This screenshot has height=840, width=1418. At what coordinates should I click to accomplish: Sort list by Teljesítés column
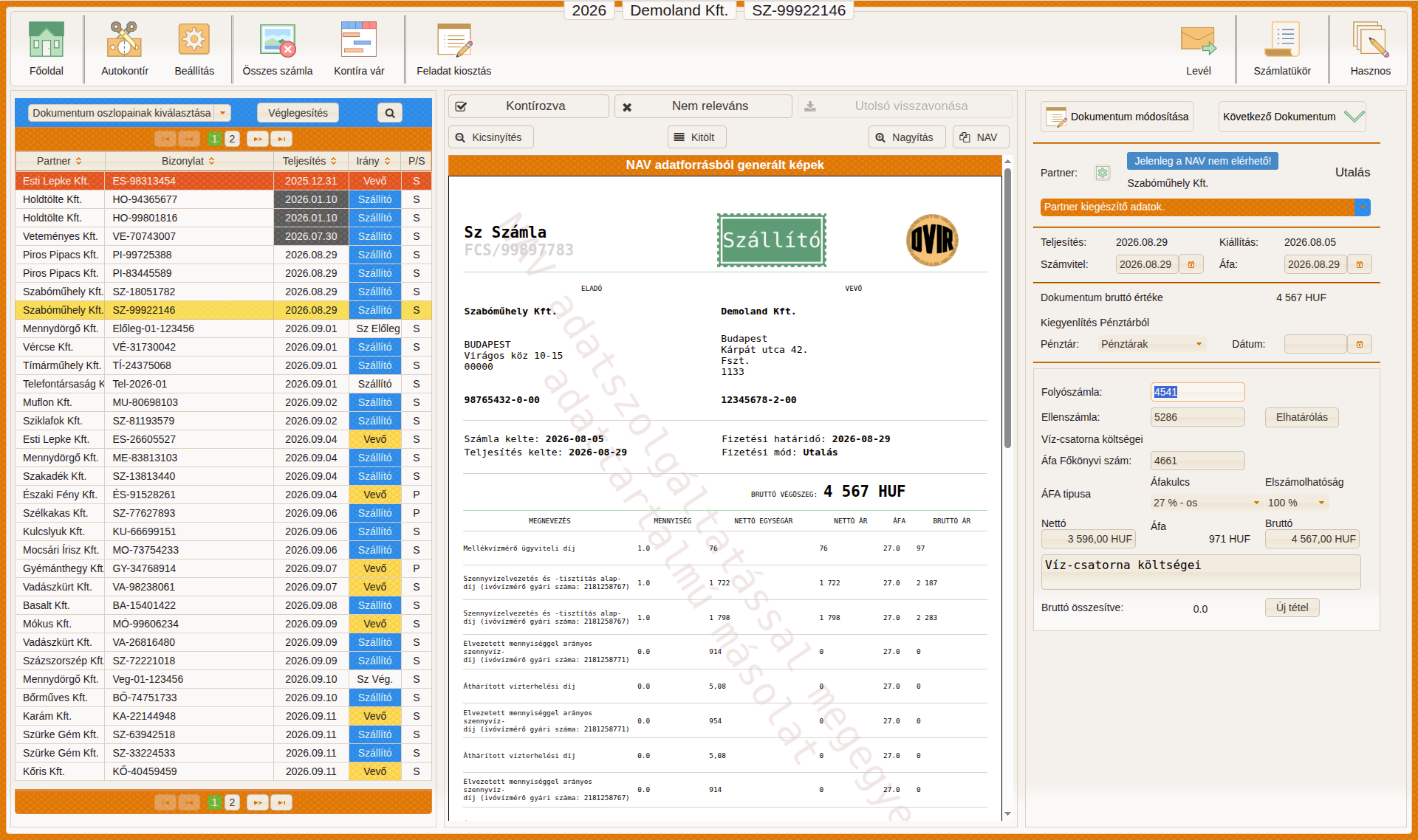point(311,161)
